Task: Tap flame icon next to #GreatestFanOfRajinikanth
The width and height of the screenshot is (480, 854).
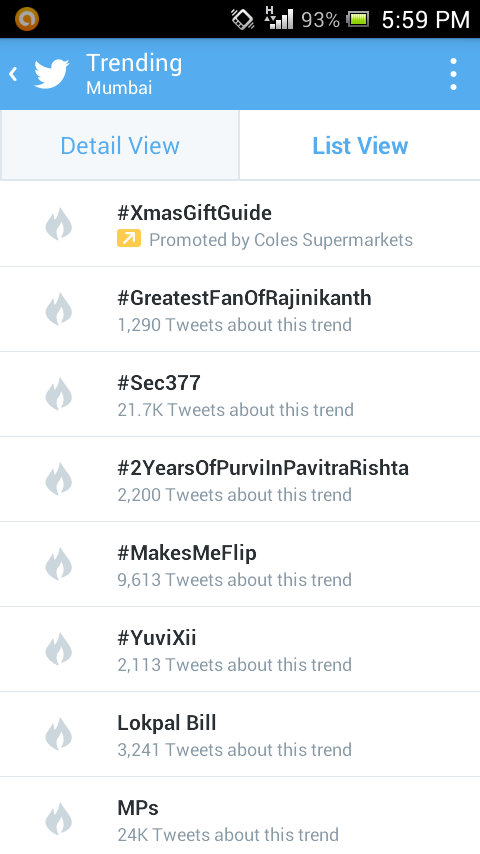Action: coord(58,309)
